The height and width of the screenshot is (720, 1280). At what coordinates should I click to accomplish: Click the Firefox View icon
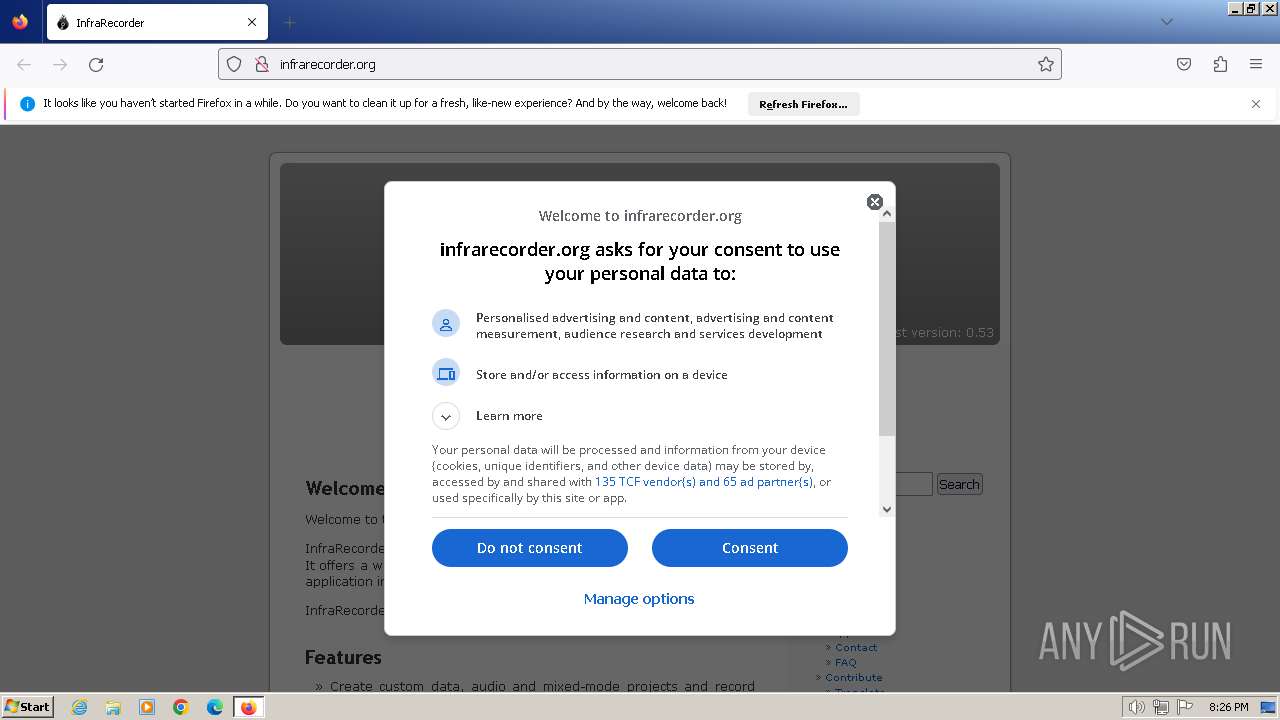20,22
